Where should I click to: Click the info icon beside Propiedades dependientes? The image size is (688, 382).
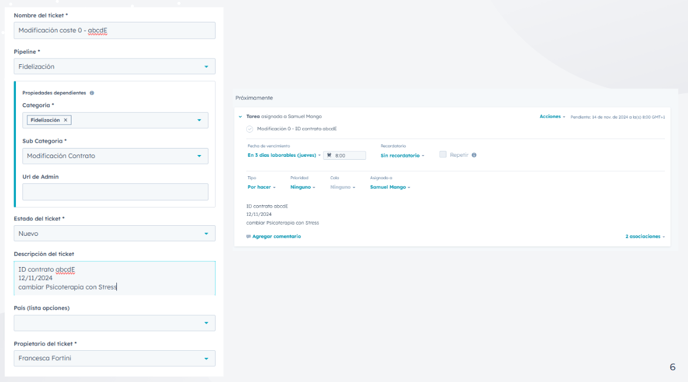[92, 93]
